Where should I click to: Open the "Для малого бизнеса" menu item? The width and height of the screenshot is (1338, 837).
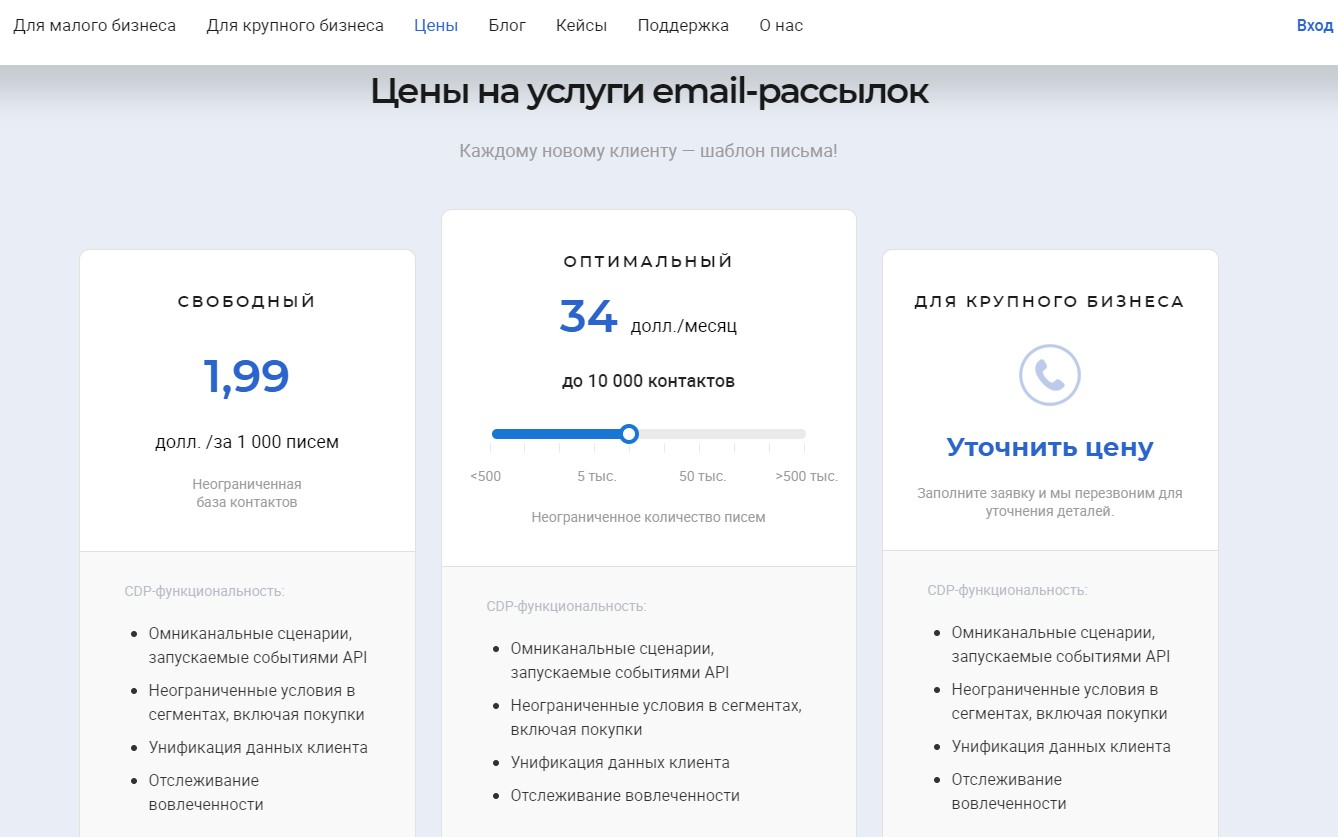click(x=94, y=26)
